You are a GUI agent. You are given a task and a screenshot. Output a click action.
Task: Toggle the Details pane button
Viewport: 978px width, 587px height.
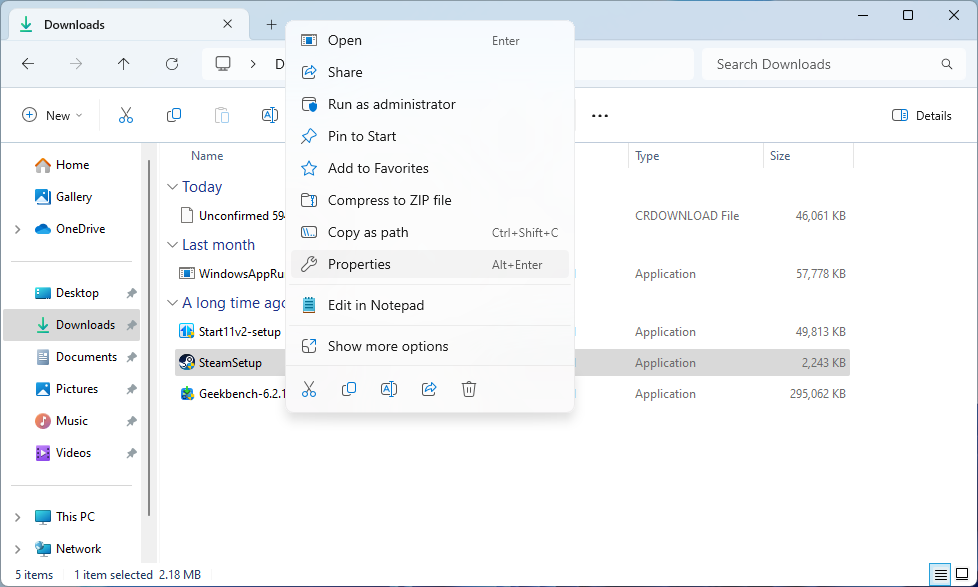[922, 115]
